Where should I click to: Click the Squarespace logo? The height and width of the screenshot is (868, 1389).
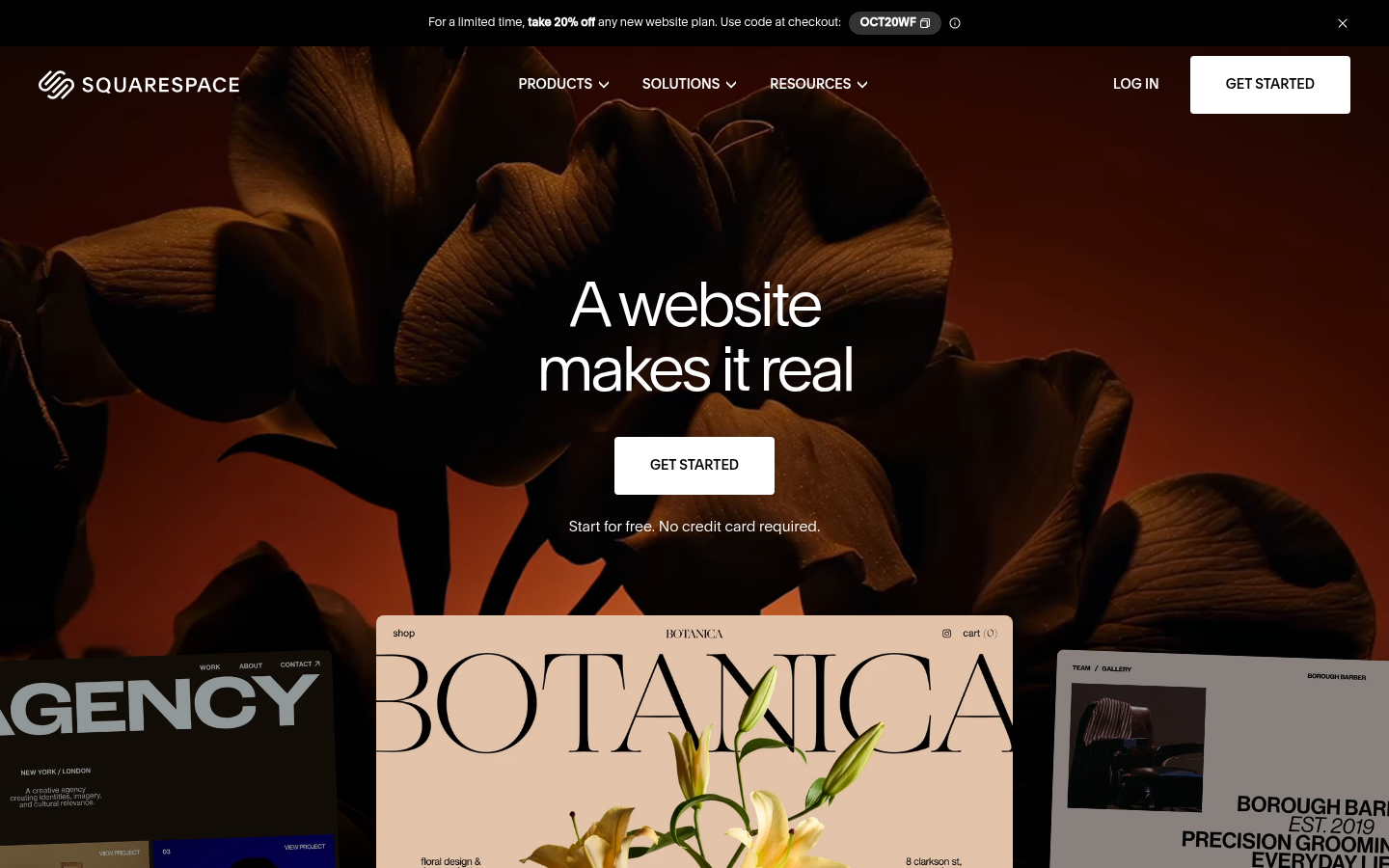coord(139,85)
